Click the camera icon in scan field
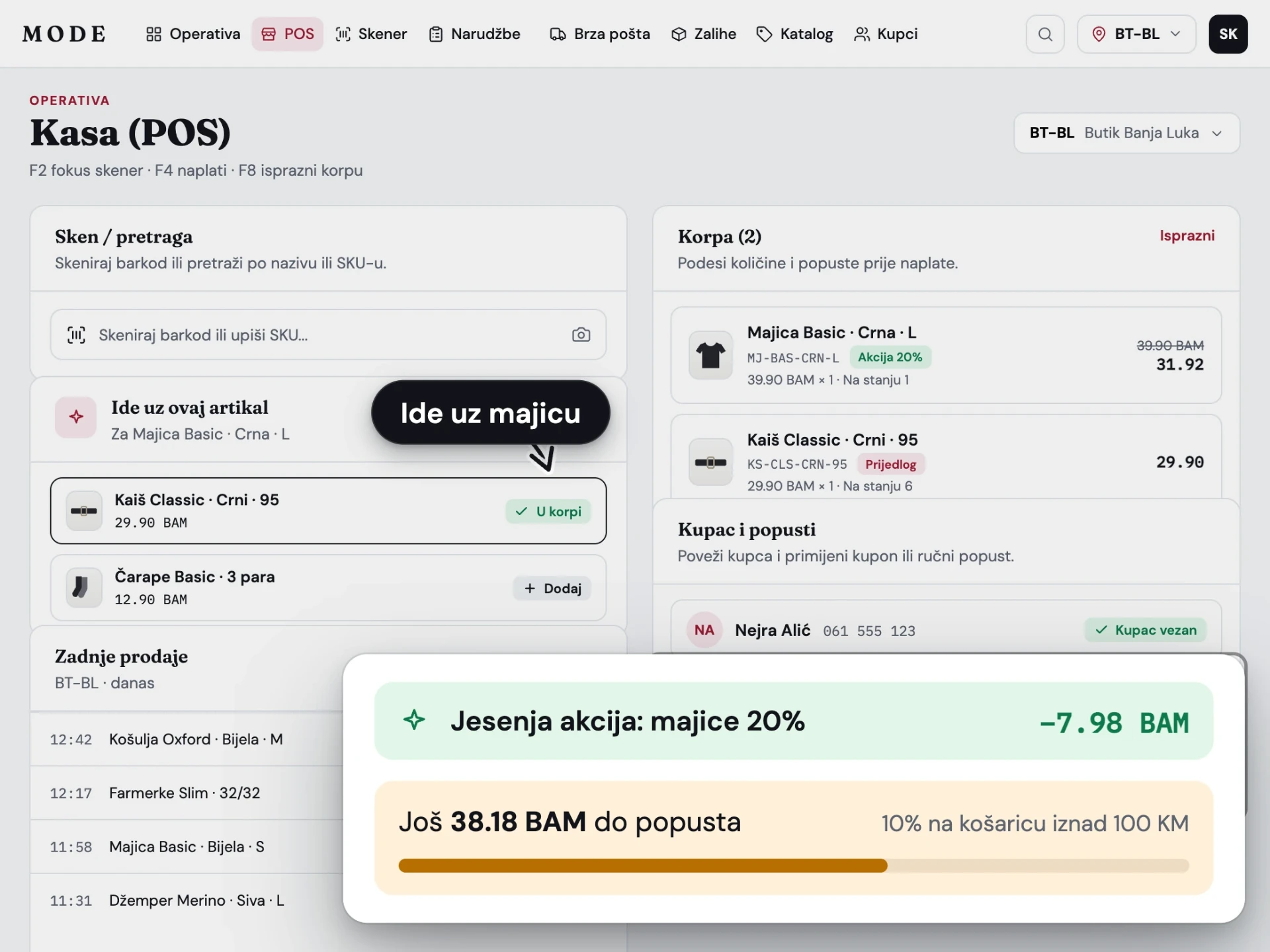The width and height of the screenshot is (1270, 952). point(581,335)
